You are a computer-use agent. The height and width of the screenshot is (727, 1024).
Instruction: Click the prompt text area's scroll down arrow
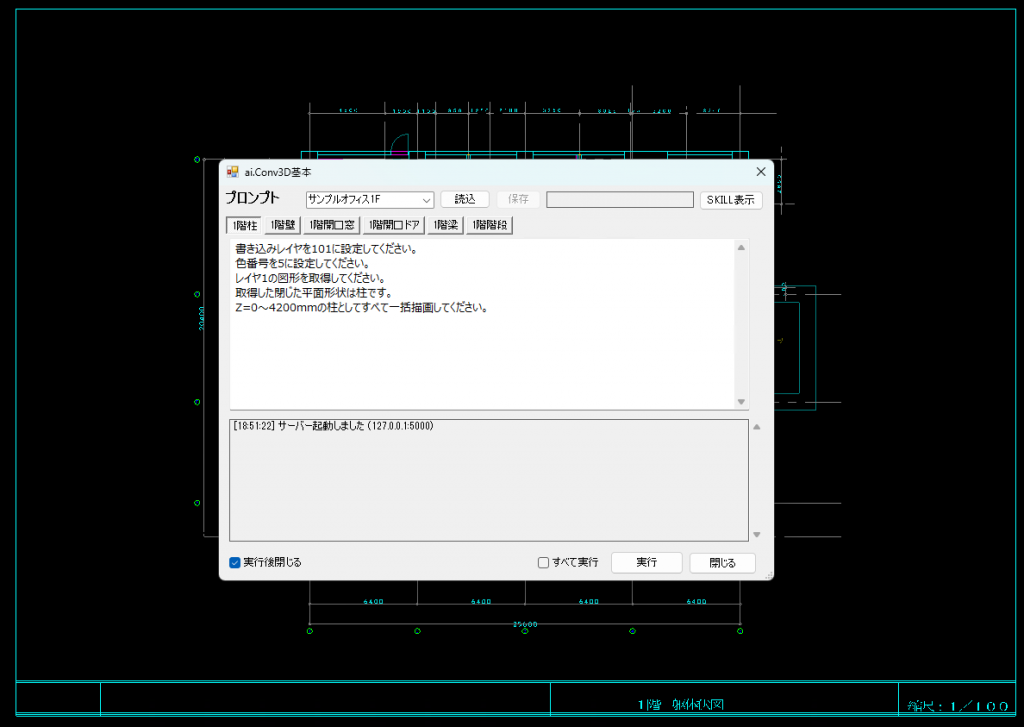point(741,402)
